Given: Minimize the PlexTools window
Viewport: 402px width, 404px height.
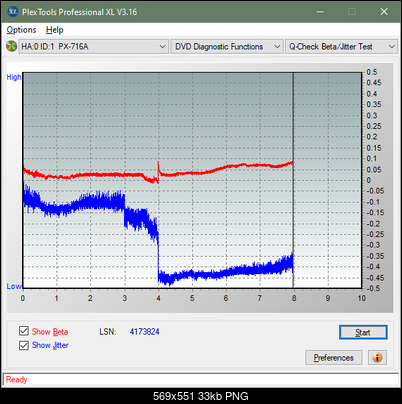Looking at the screenshot, I should (x=320, y=12).
